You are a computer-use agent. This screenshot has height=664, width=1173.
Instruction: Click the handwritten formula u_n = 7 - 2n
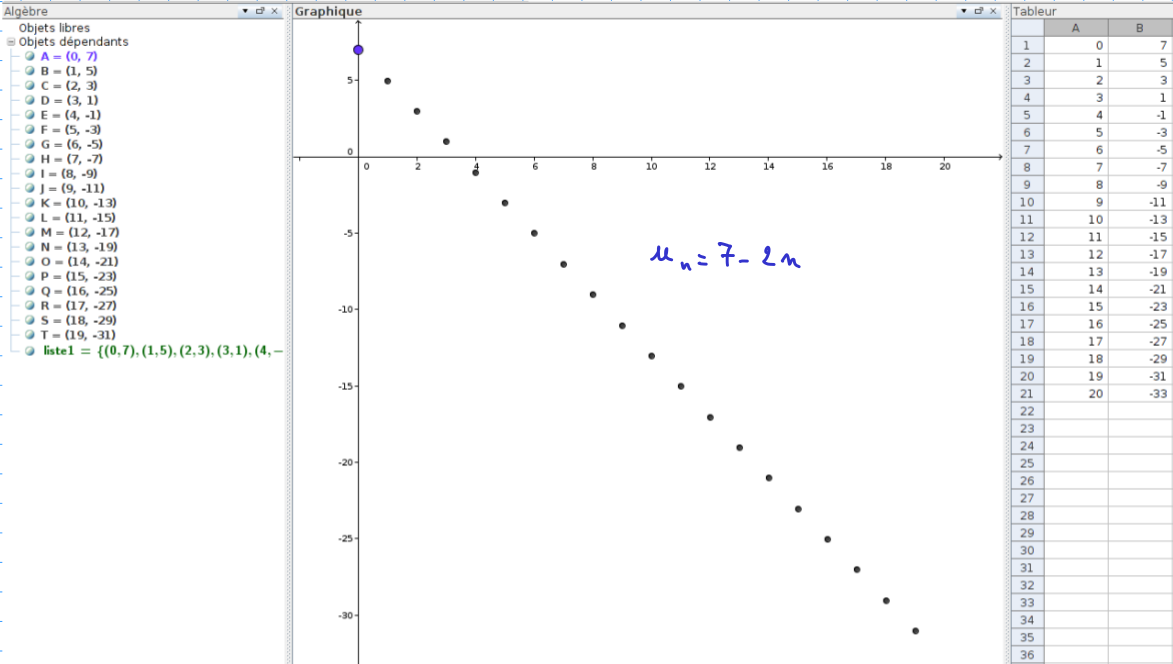[725, 258]
